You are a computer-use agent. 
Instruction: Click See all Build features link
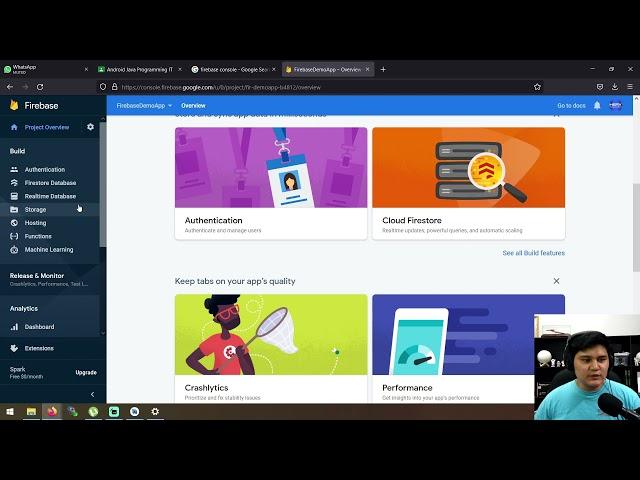[533, 253]
